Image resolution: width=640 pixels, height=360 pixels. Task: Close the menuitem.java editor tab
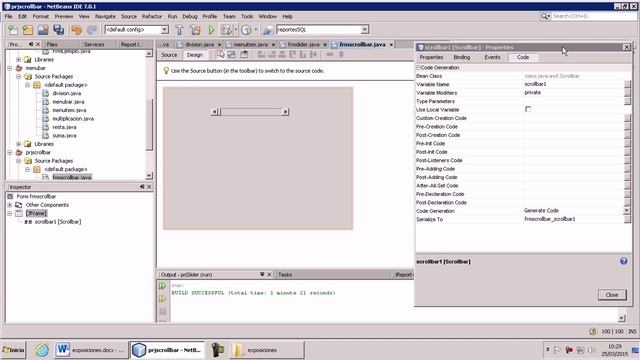point(273,44)
